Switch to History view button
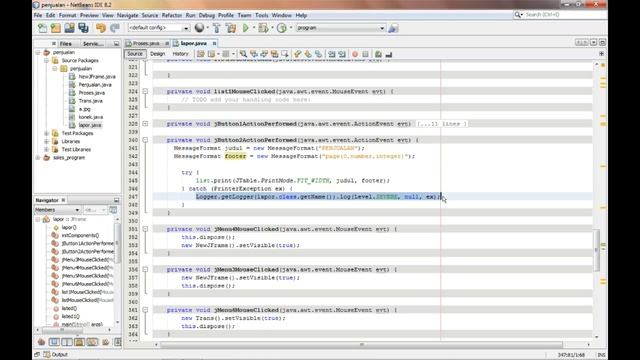Screen dimensions: 640x360 tap(180, 54)
